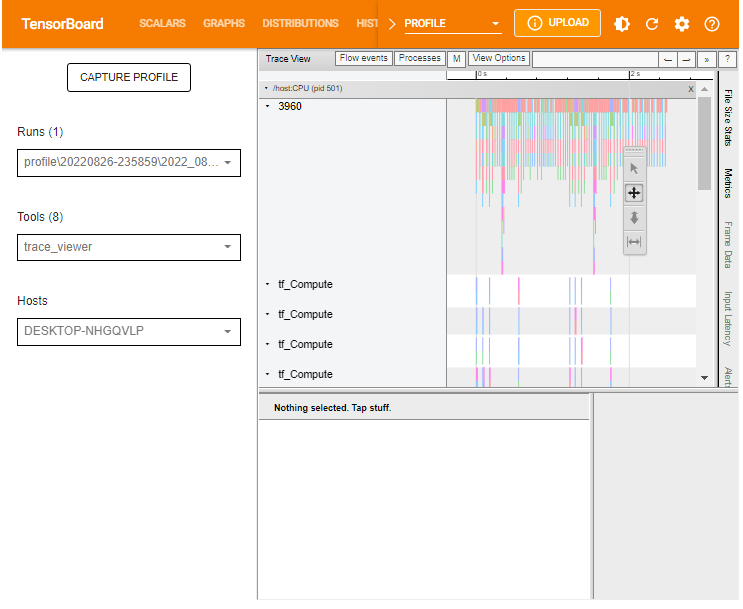Viewport: 743px width, 609px height.
Task: Open the Input Latency side tab
Action: (728, 318)
